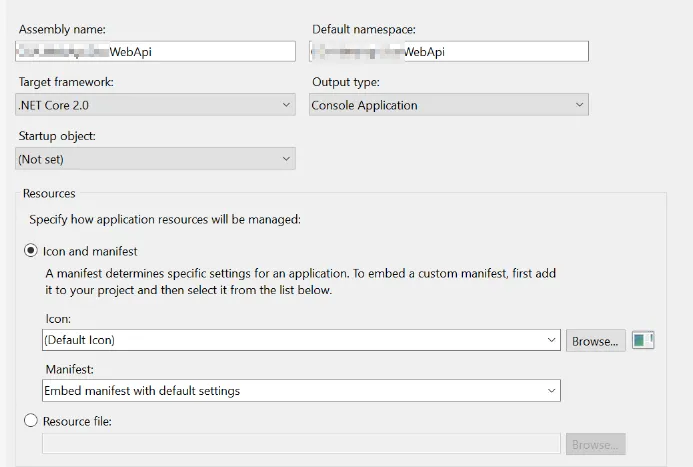Select the Icon and manifest radio button
Viewport: 693px width, 467px height.
31,252
